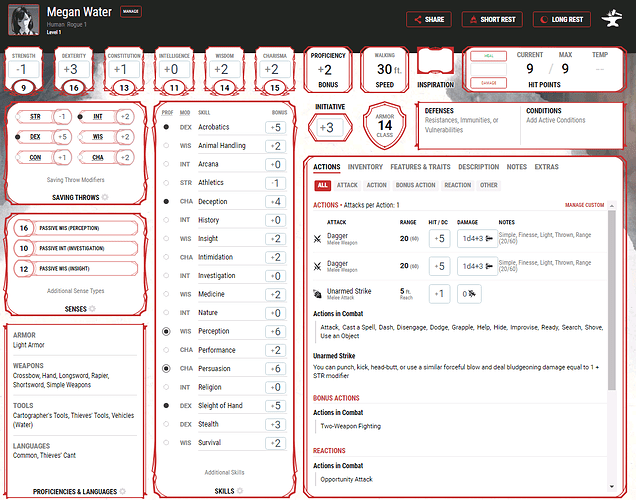Roll Charisma ability check +2
Viewport: 636px width, 500px height.
(275, 70)
